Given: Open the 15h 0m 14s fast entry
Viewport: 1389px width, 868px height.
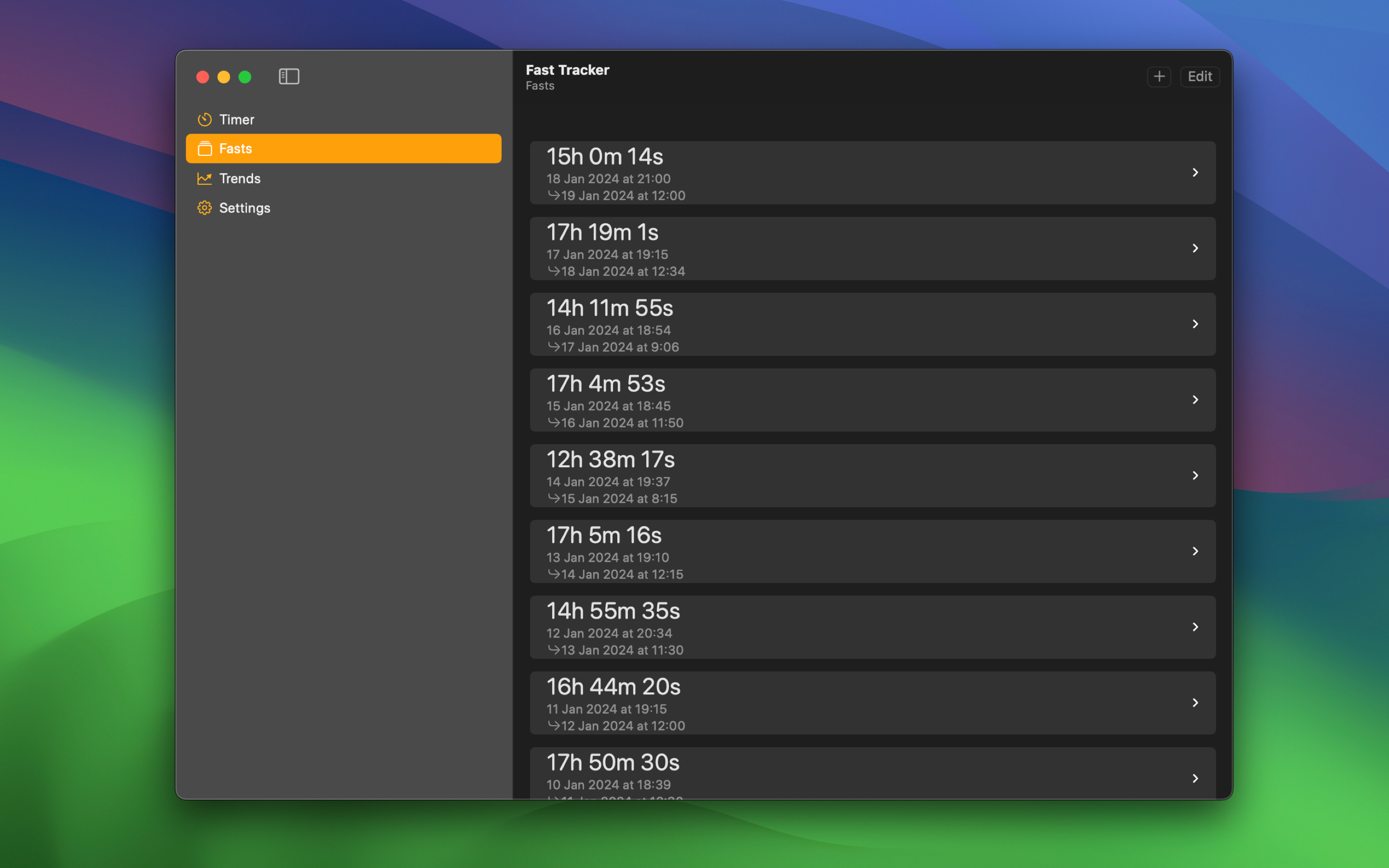Looking at the screenshot, I should point(872,173).
